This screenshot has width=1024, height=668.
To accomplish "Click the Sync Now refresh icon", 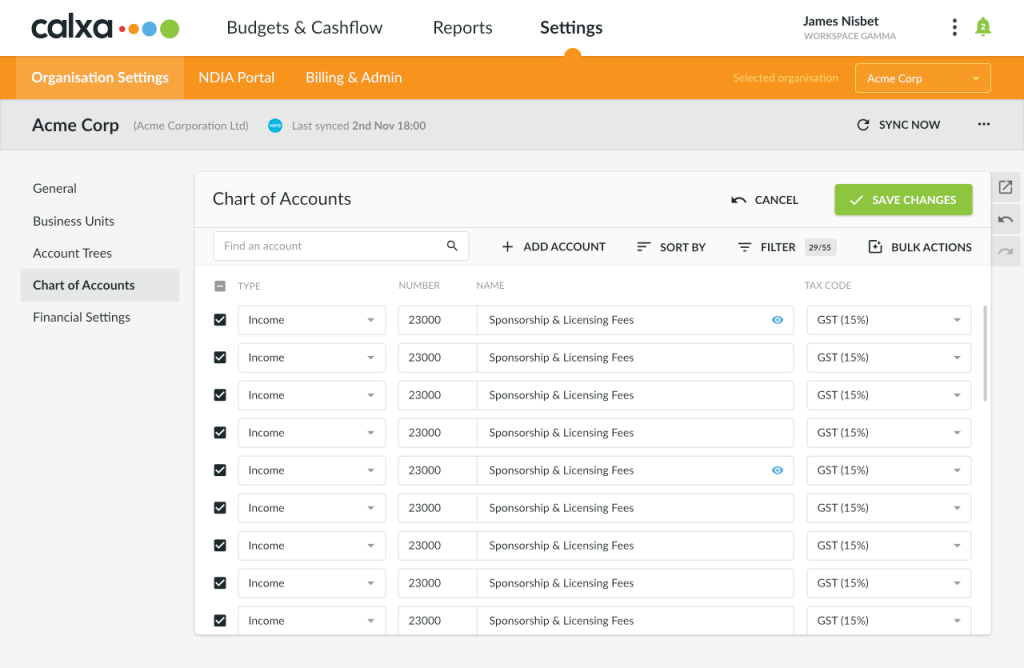I will [863, 124].
